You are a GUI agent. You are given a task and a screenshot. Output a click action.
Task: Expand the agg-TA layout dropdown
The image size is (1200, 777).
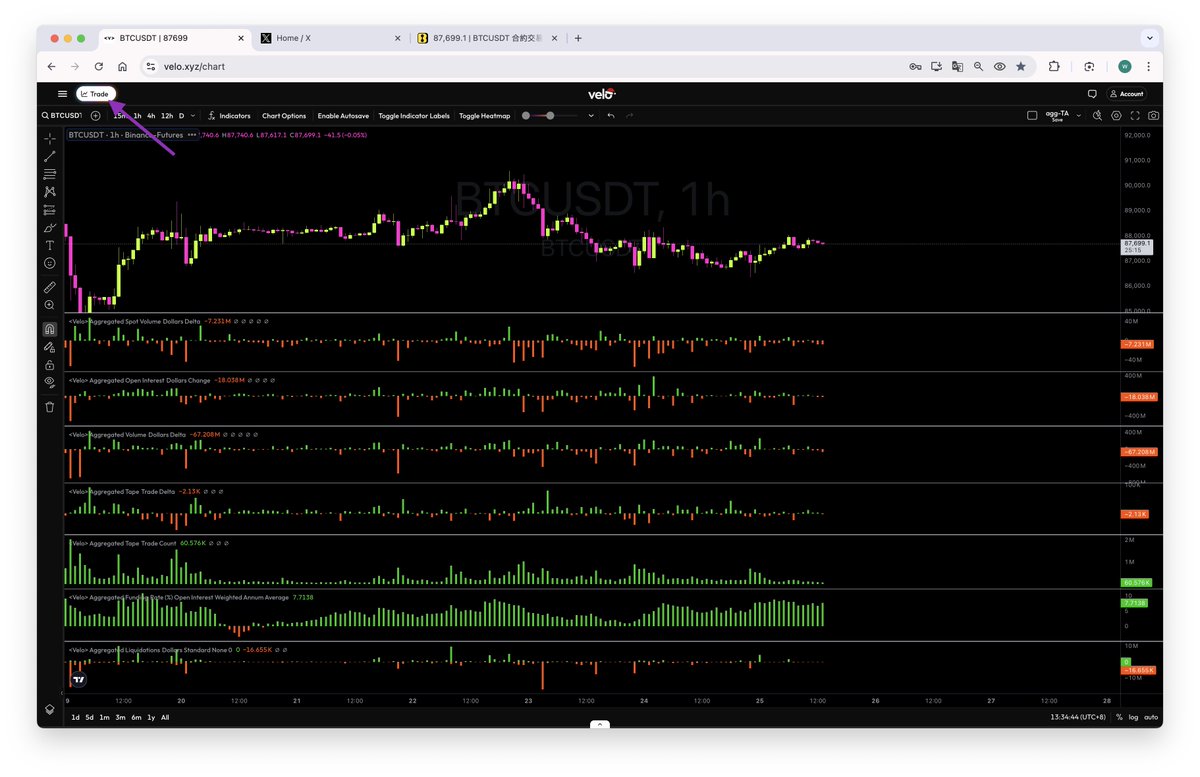click(1078, 116)
